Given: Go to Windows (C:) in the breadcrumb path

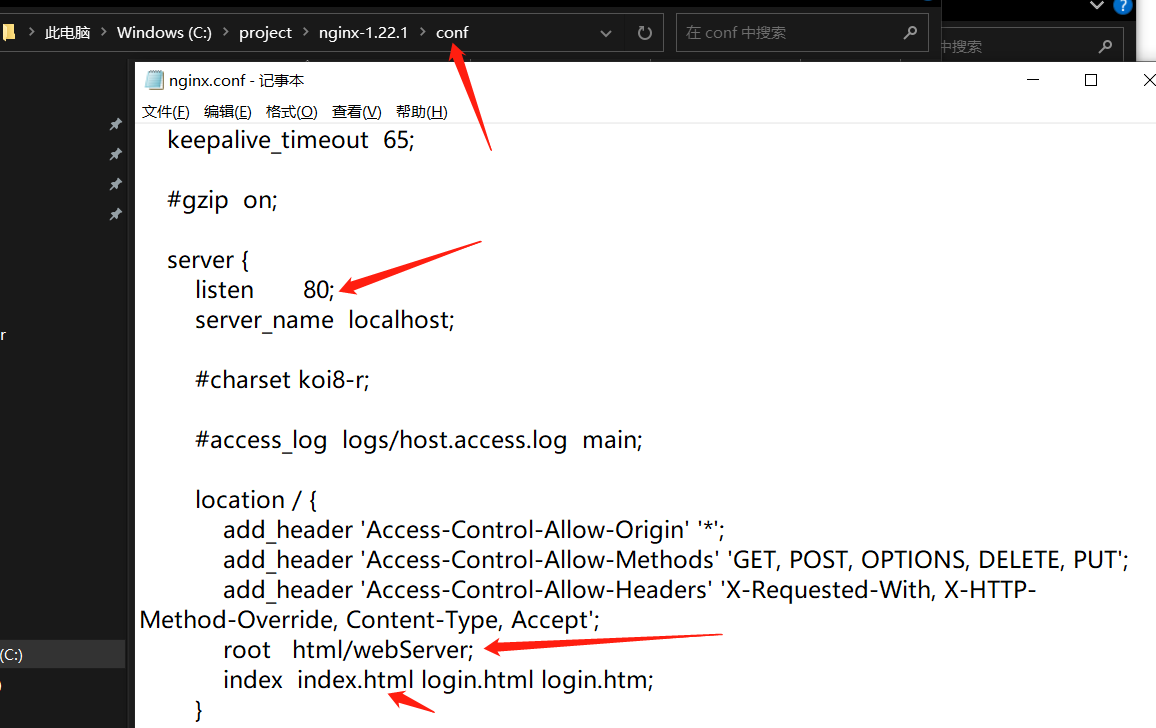Looking at the screenshot, I should [164, 33].
